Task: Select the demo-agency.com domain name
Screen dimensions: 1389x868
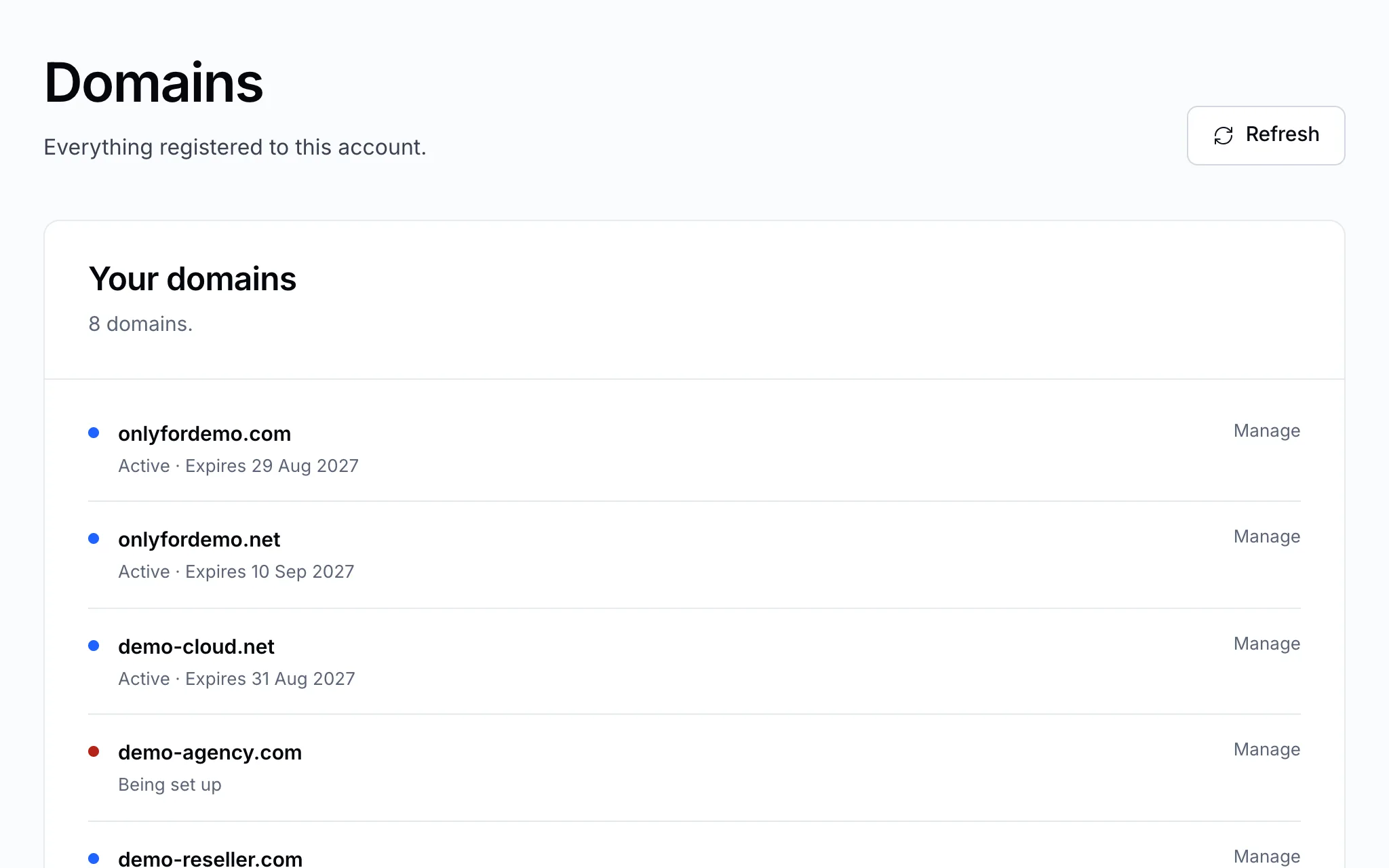Action: (x=210, y=752)
